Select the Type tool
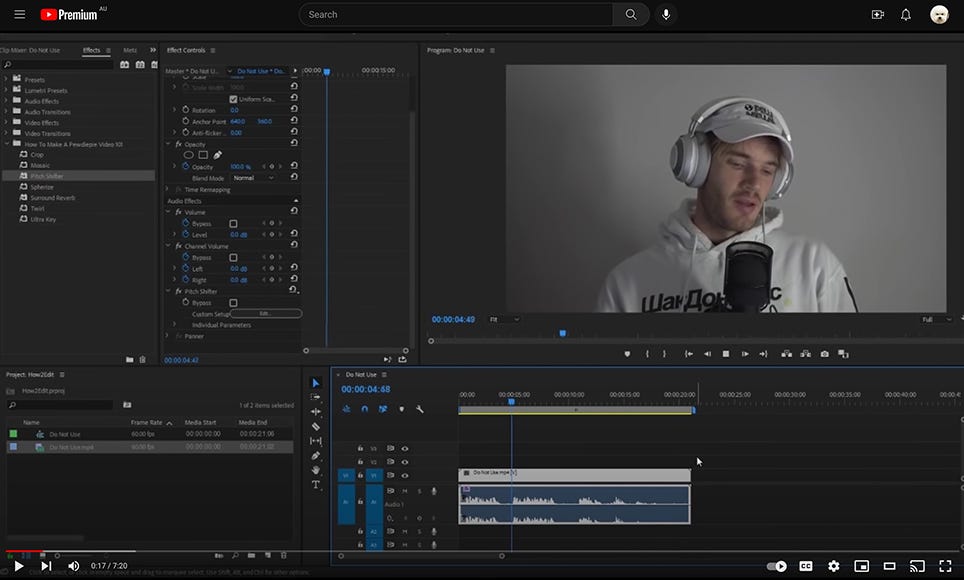The width and height of the screenshot is (964, 580). (x=316, y=484)
